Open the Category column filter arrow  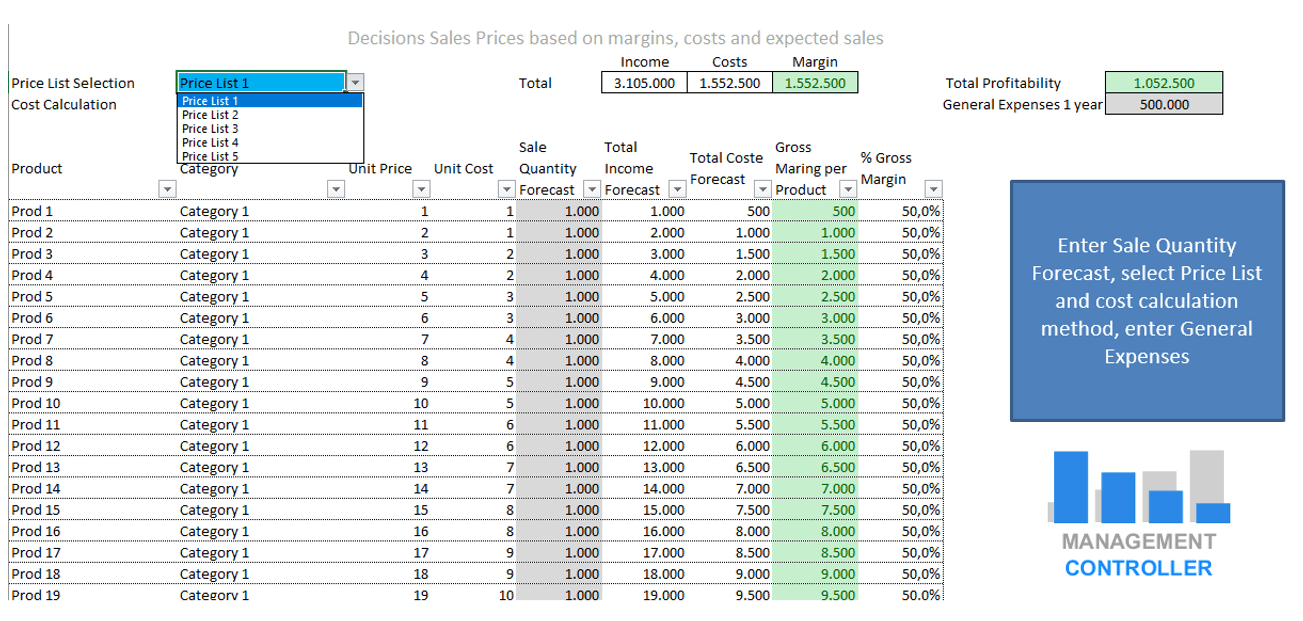336,190
